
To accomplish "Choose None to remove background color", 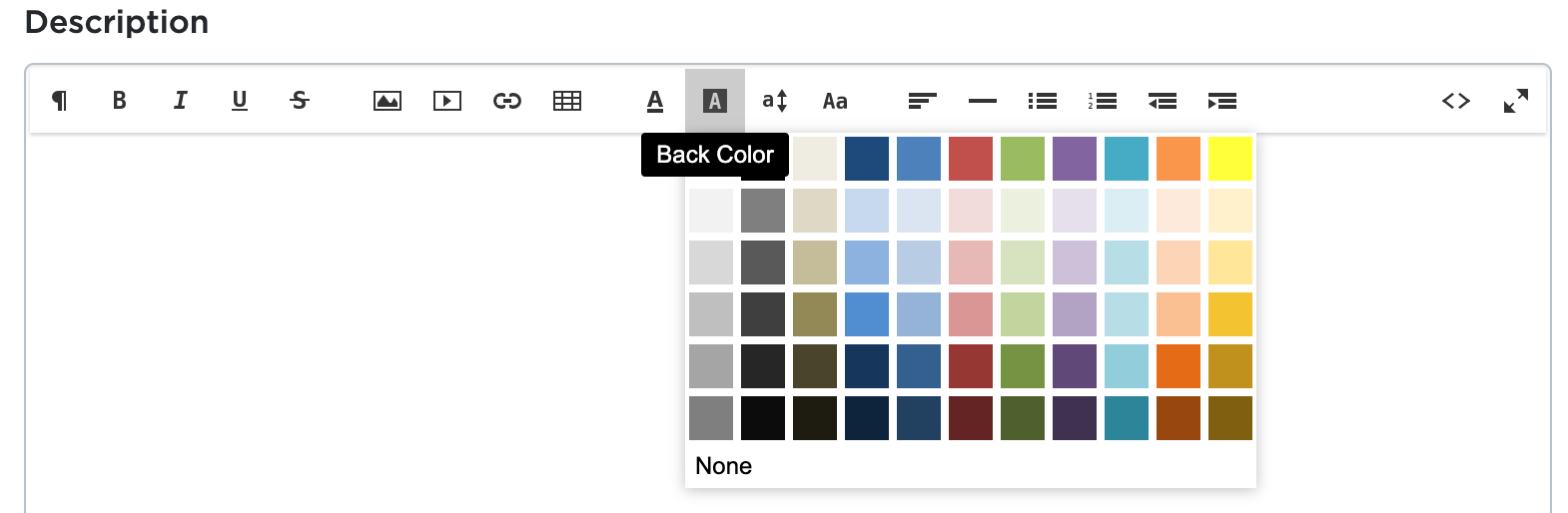I will coord(724,466).
